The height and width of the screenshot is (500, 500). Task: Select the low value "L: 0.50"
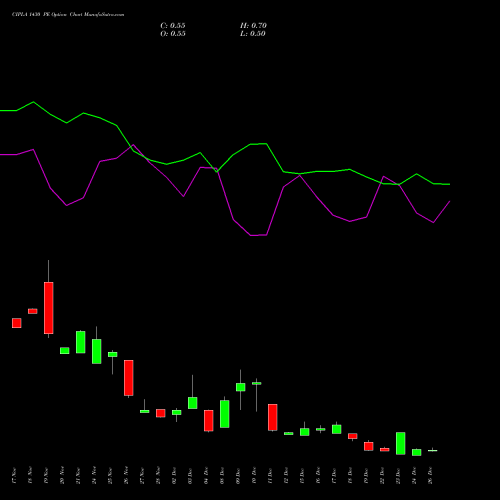click(x=253, y=34)
